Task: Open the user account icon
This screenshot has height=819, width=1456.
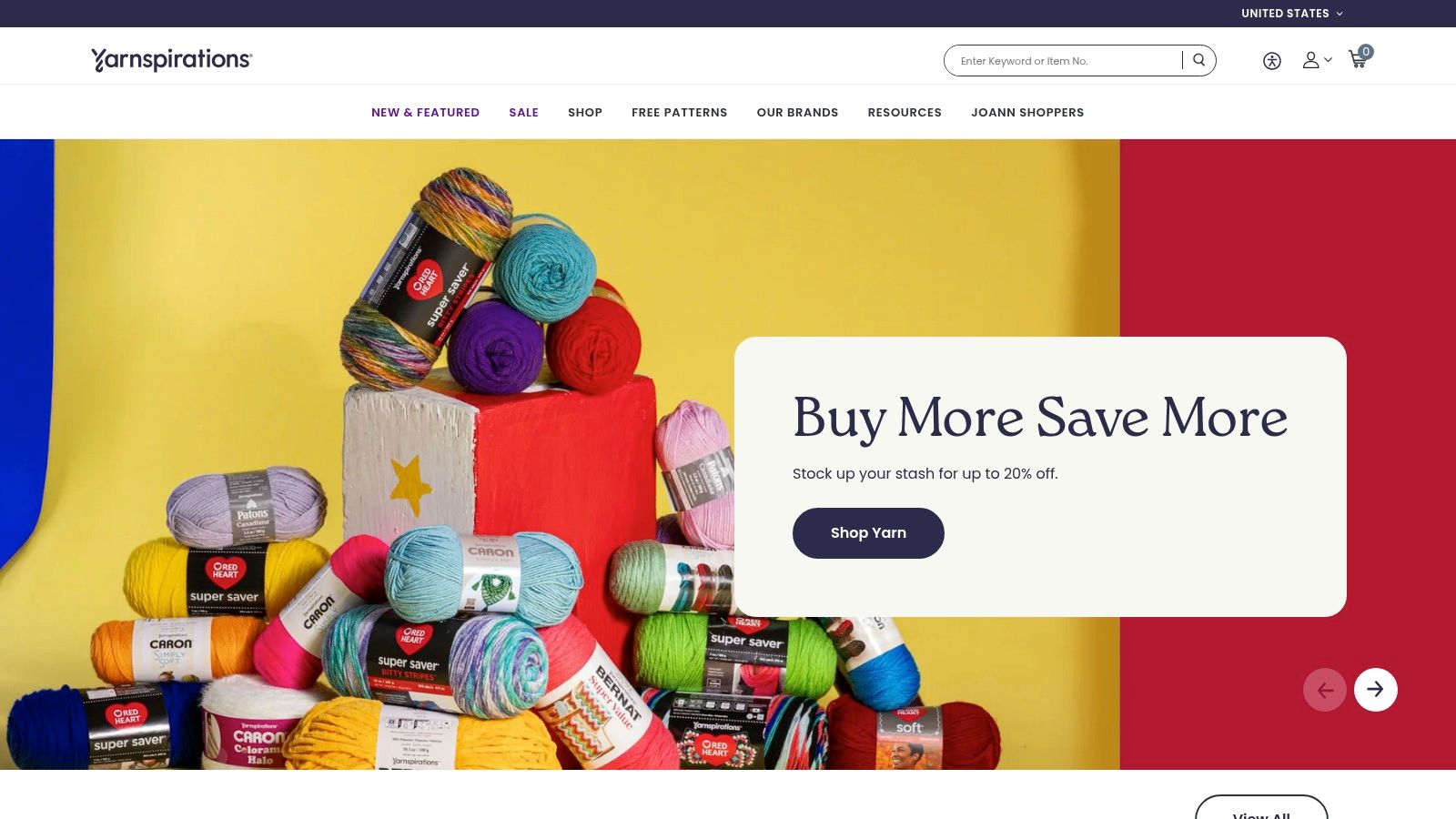Action: (x=1310, y=60)
